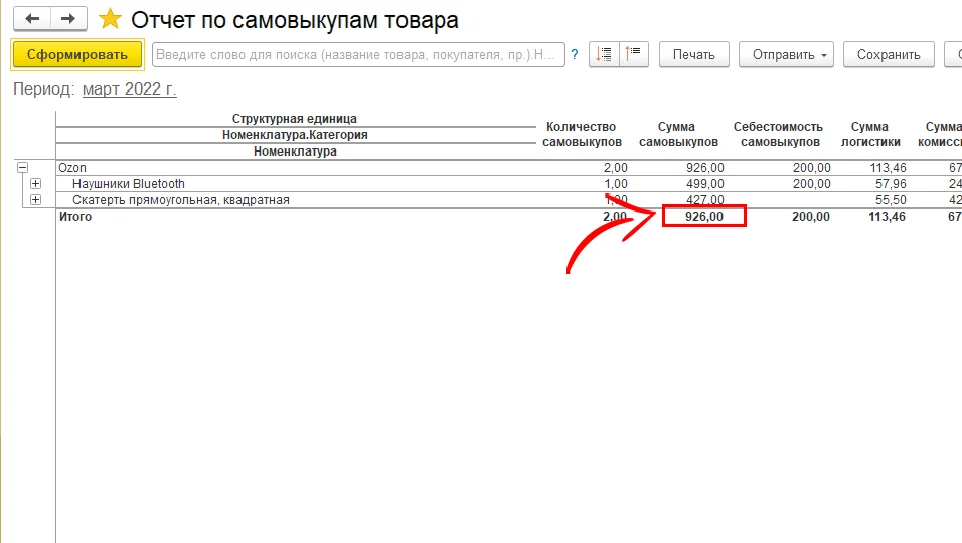Click the search help question mark
The image size is (962, 543).
point(575,55)
